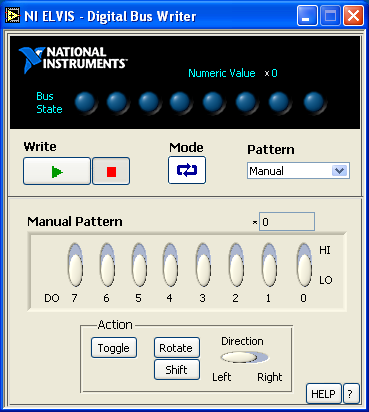Click the Shift action button
The image size is (369, 412).
(x=177, y=369)
